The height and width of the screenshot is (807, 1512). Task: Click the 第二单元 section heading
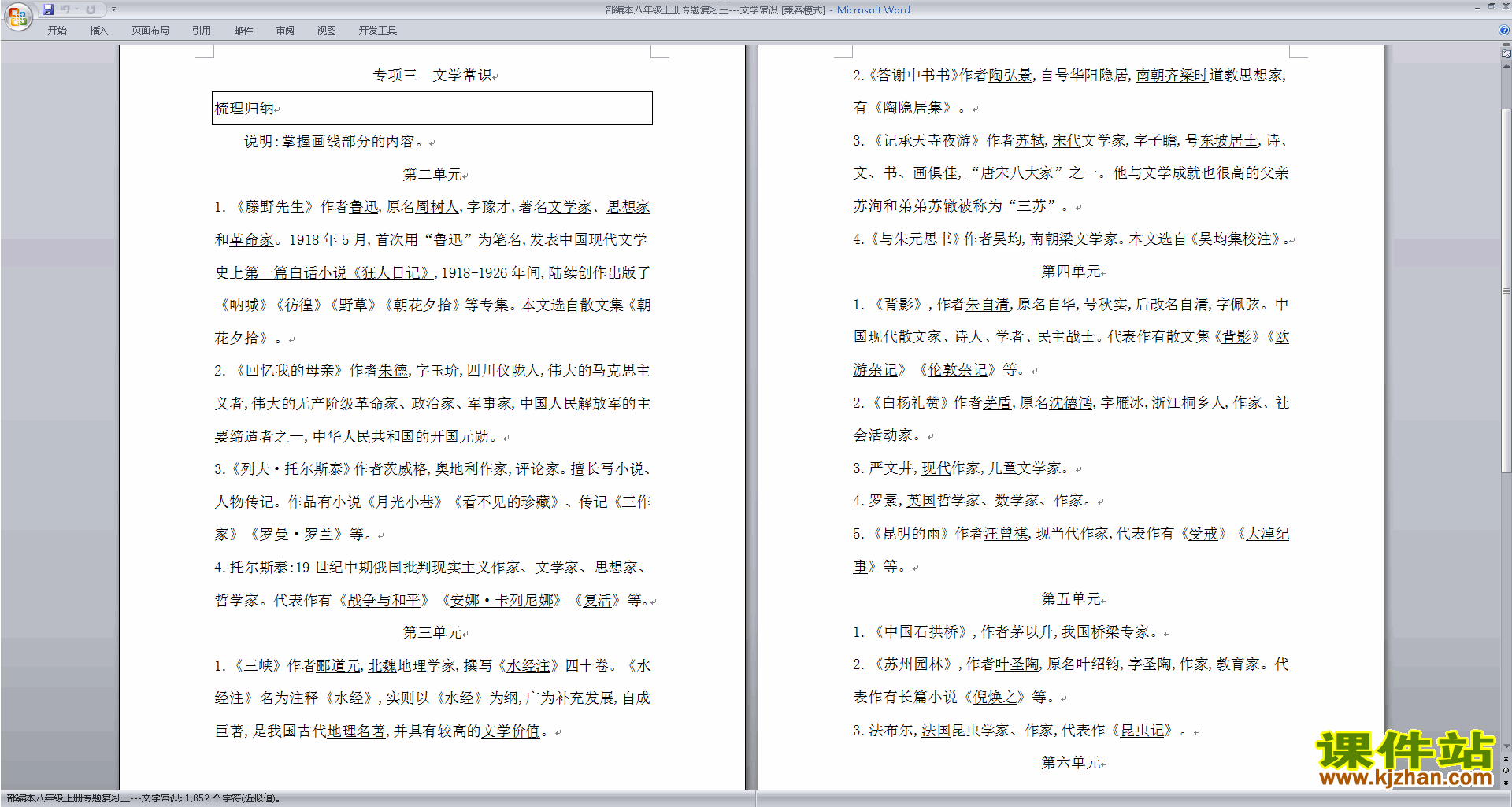point(432,174)
